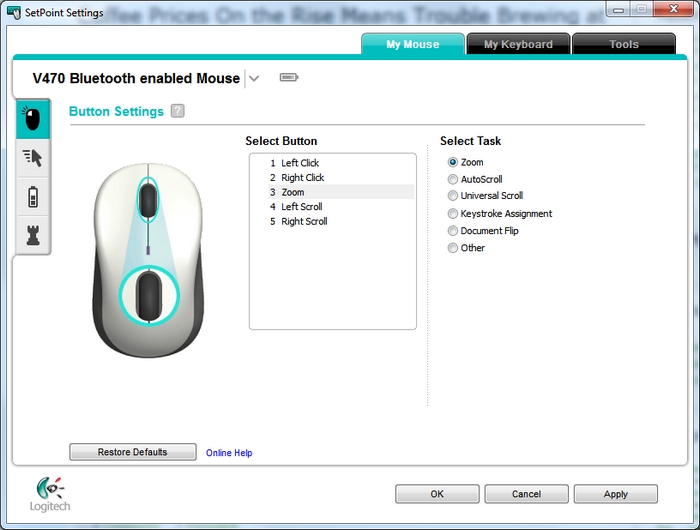This screenshot has height=530, width=700.
Task: Switch to the My Mouse tab
Action: click(413, 44)
